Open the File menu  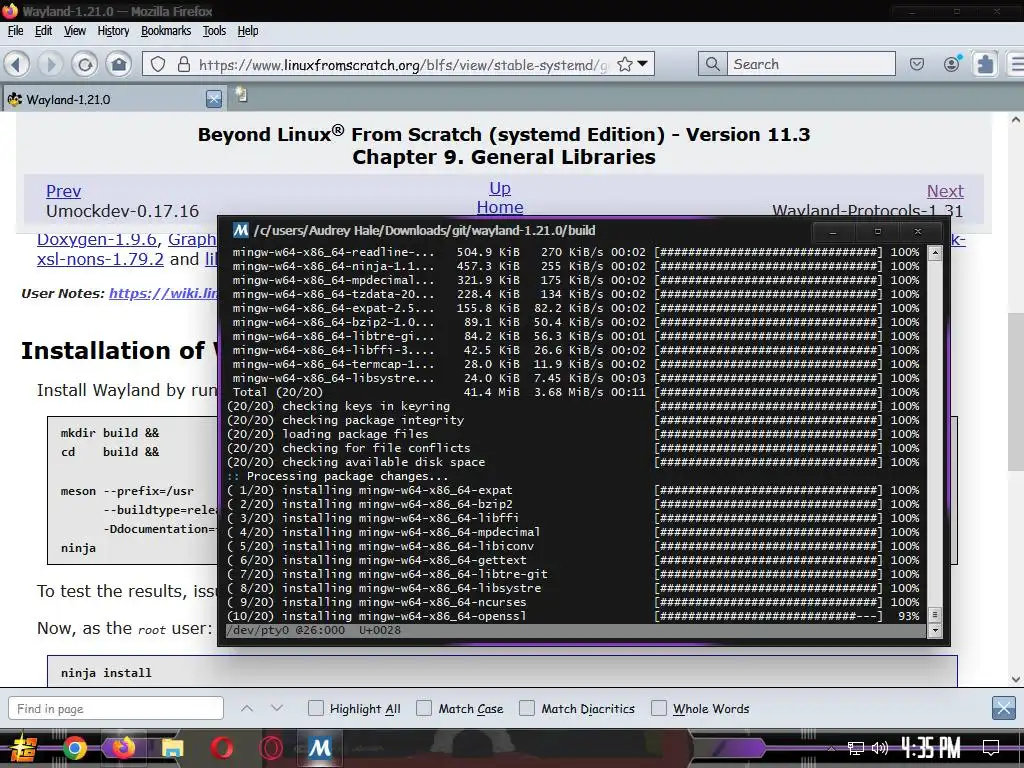tap(15, 31)
